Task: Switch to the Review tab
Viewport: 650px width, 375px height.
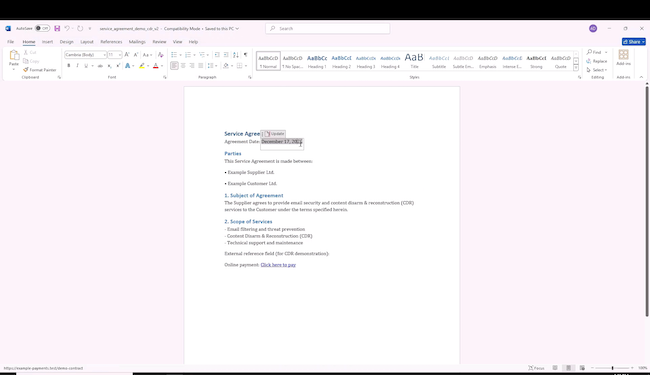Action: pos(159,42)
